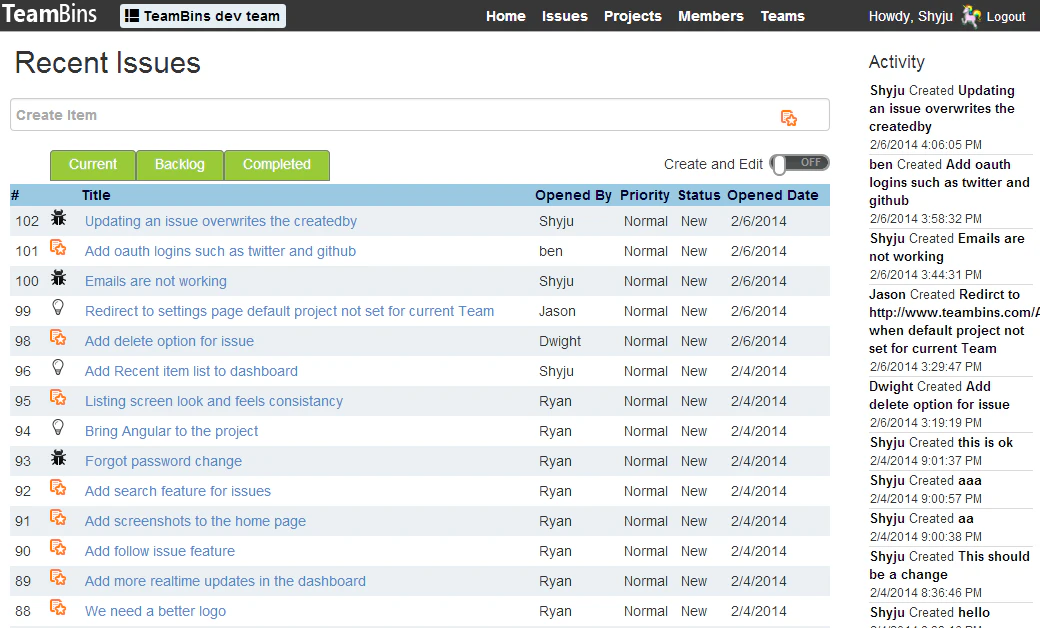Click 'ben' in Opened By for issue 101
Viewport: 1040px width, 628px height.
click(551, 251)
